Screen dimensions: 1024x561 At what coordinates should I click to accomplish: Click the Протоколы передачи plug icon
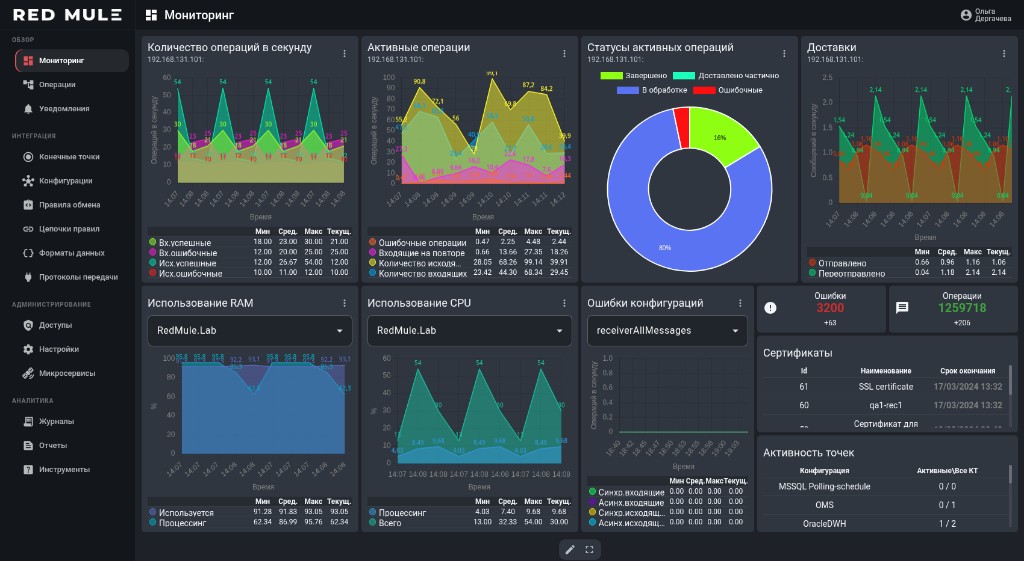(x=28, y=277)
